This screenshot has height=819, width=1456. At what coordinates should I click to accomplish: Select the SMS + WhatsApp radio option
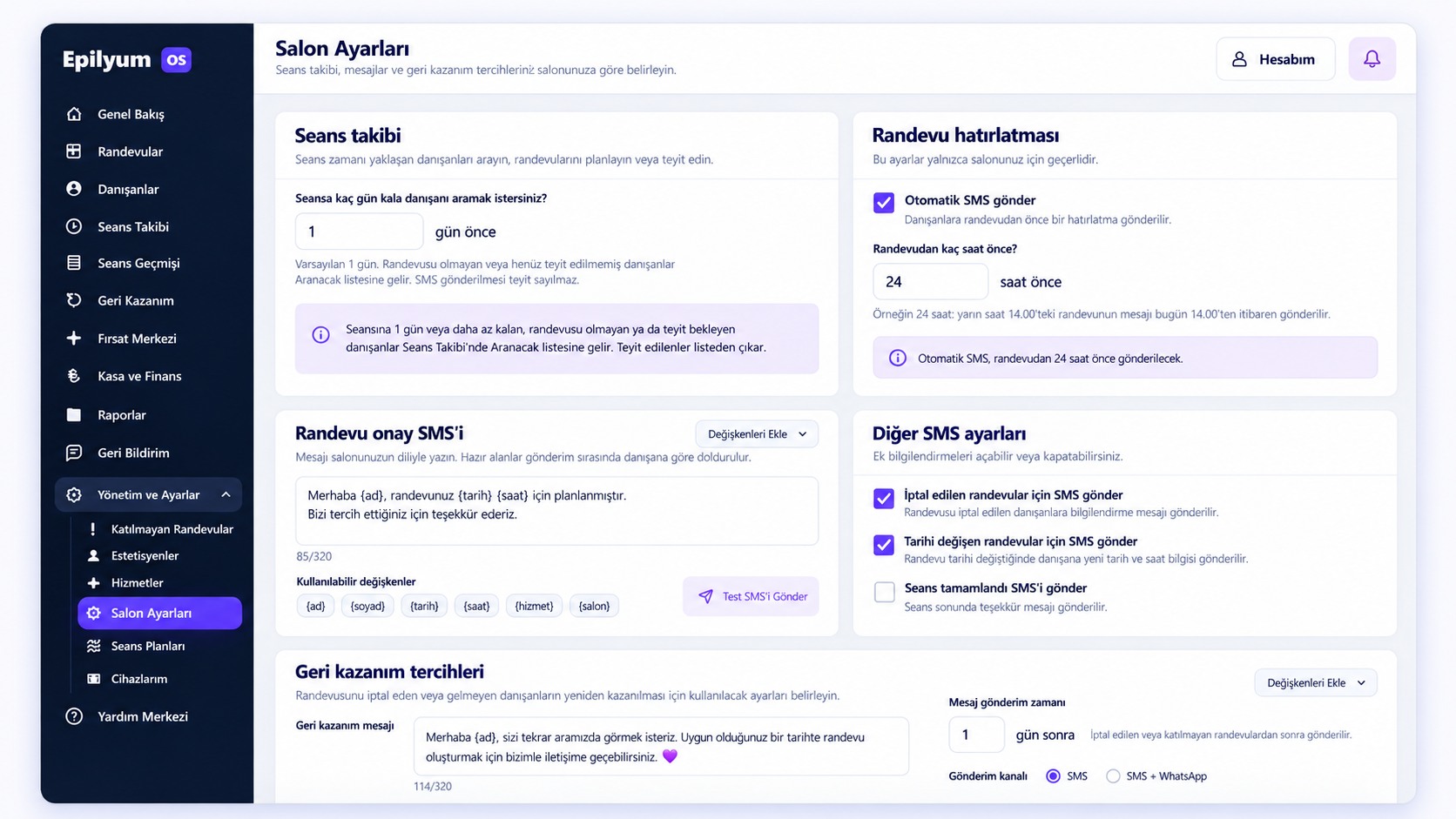click(1113, 776)
